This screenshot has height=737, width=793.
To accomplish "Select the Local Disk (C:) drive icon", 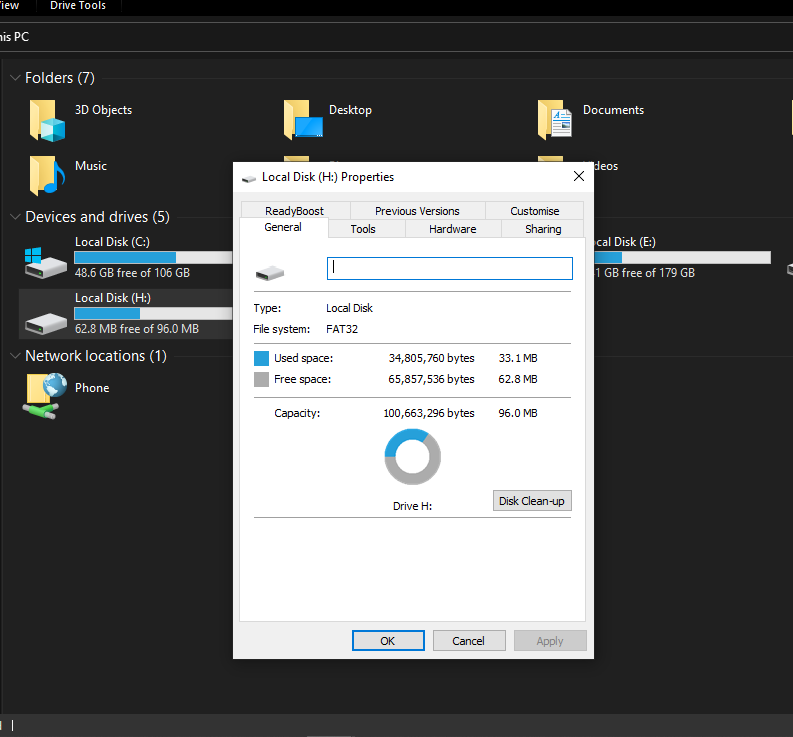I will (46, 263).
